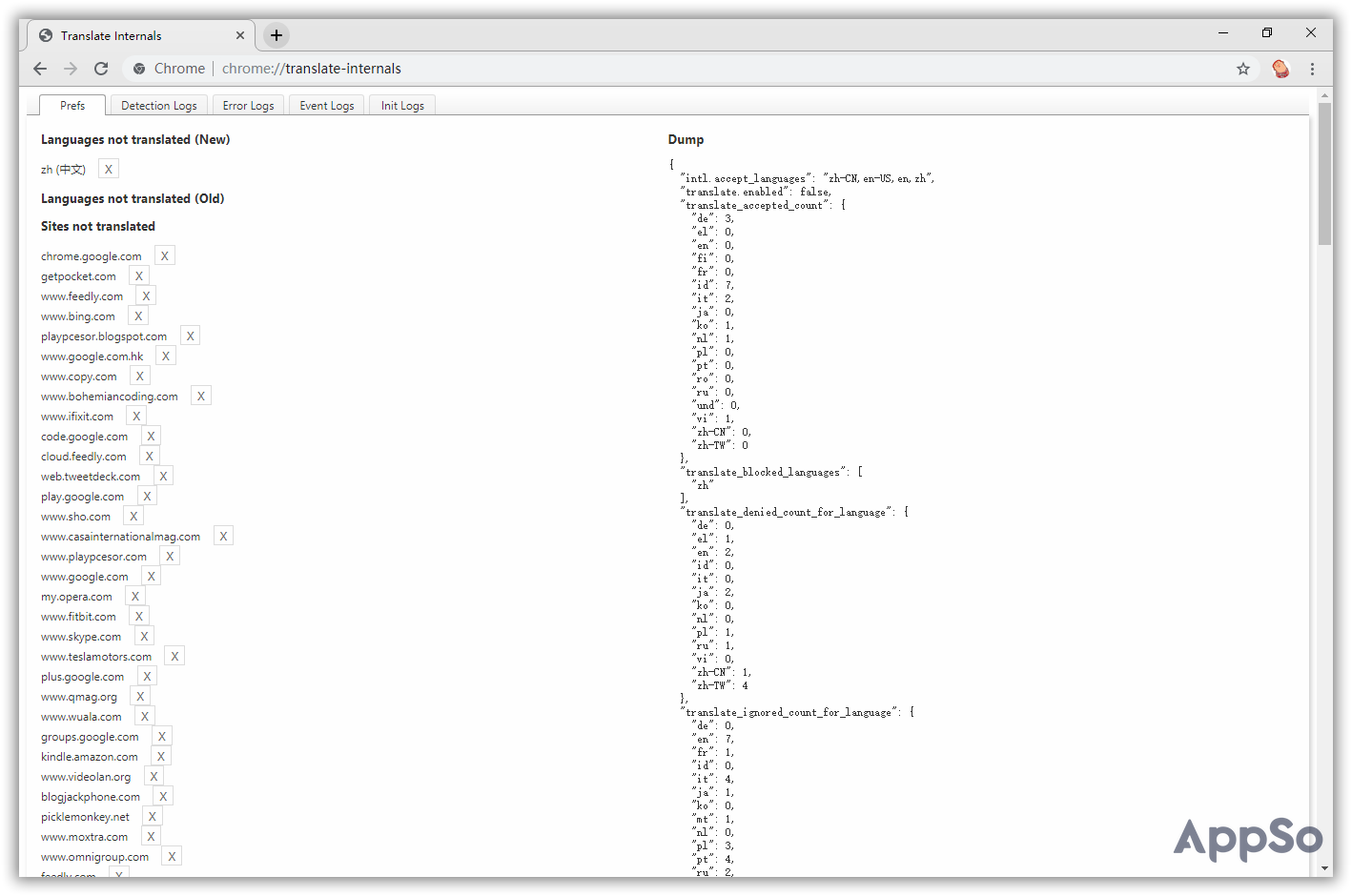Remove www.fitbit.com using X
Screen dimensions: 1352x896
click(139, 617)
